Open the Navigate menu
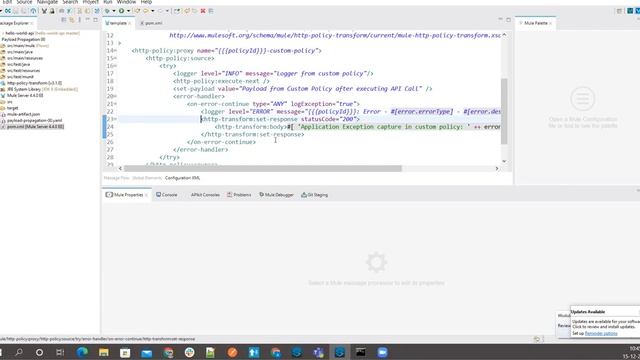 47,2
